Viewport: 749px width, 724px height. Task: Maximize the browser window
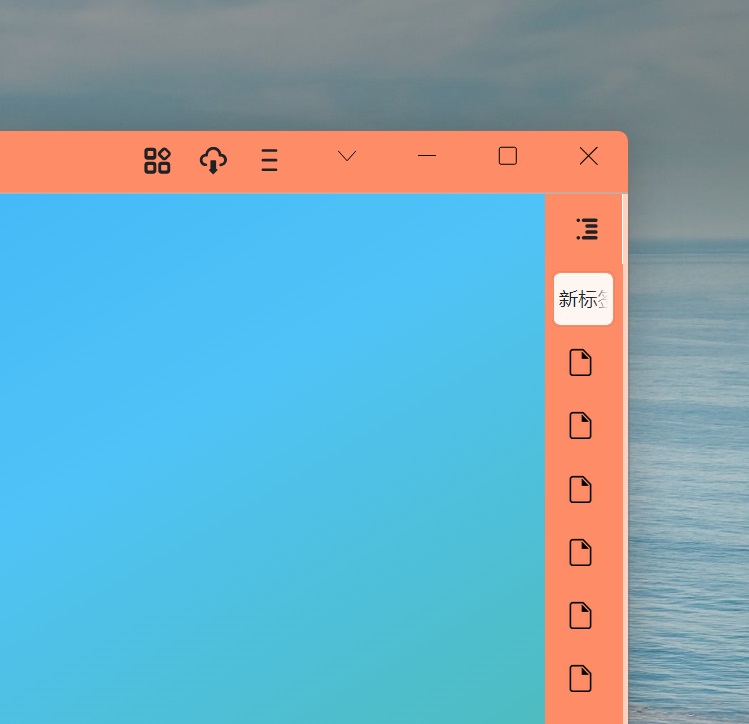[507, 156]
